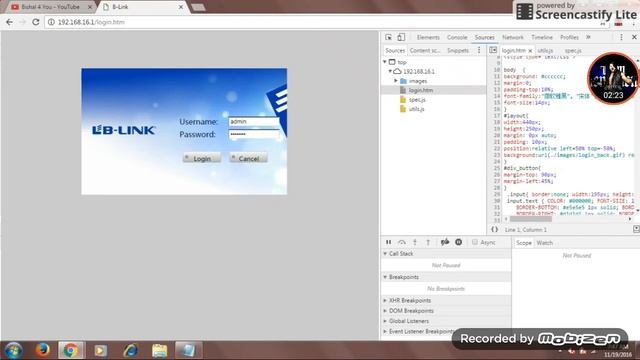Open the spec.js editor tab
640x360 pixels.
pos(573,51)
